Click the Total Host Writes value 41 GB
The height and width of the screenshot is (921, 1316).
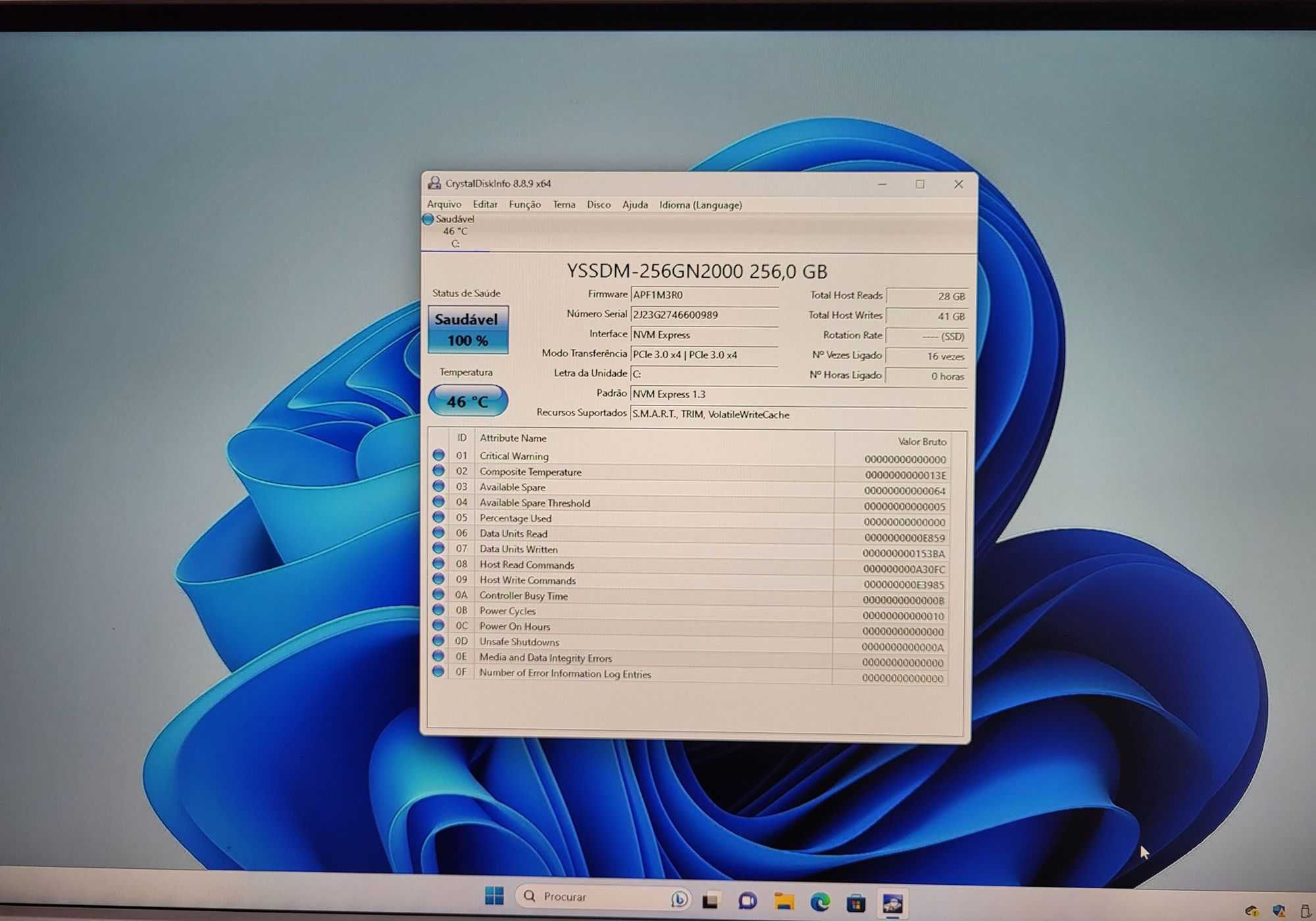pos(926,316)
